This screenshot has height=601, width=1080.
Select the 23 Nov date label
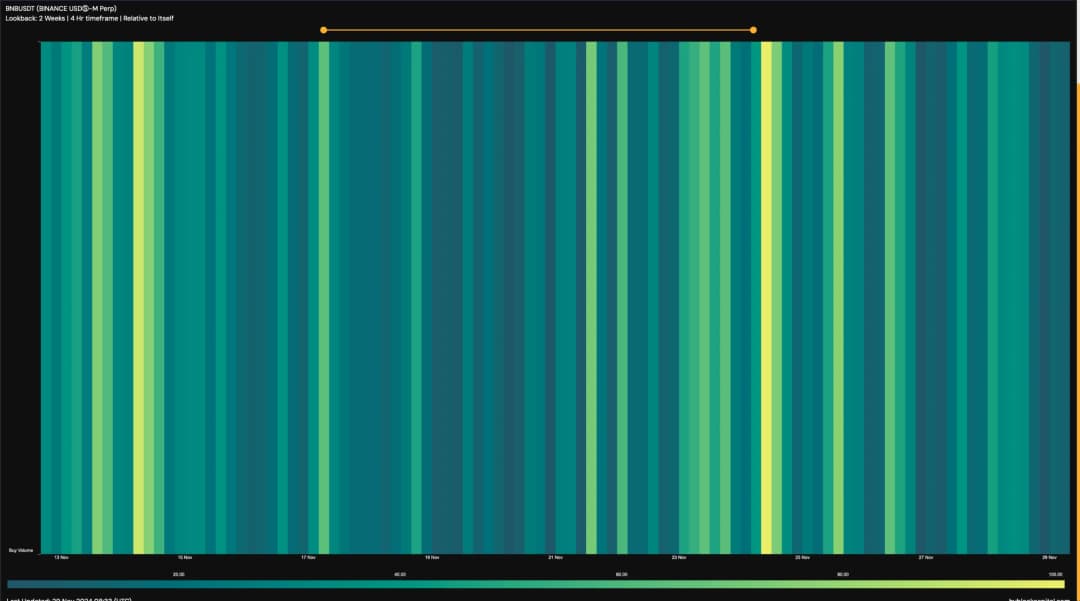(x=678, y=557)
